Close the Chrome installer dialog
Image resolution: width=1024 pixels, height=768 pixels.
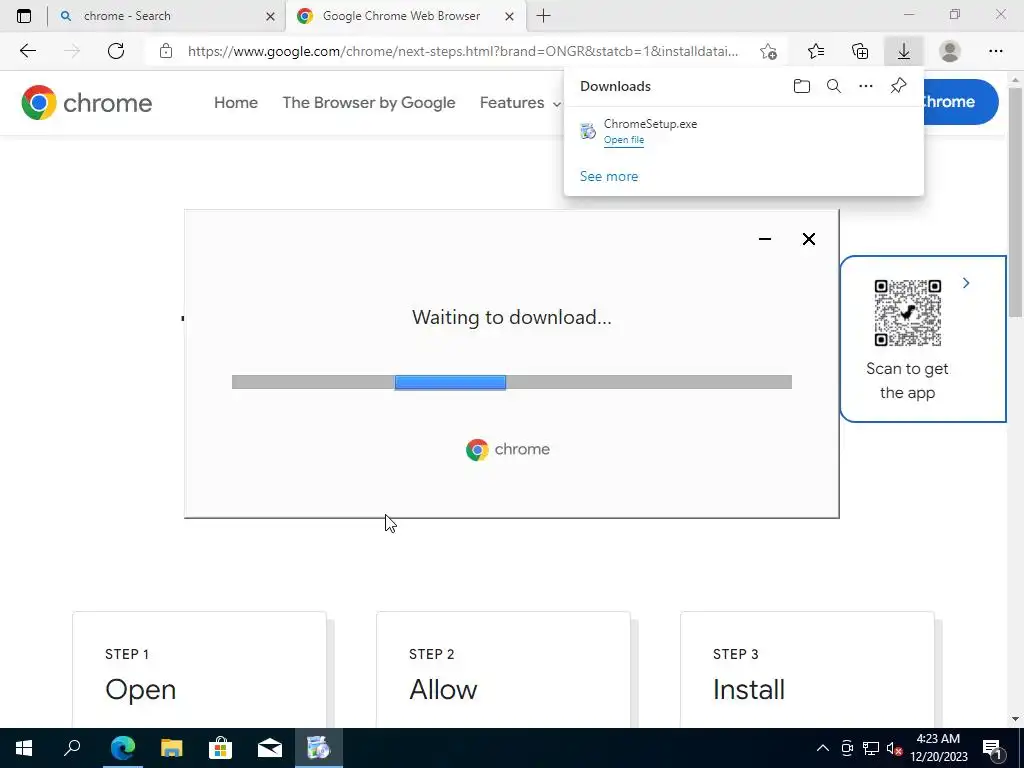point(808,239)
